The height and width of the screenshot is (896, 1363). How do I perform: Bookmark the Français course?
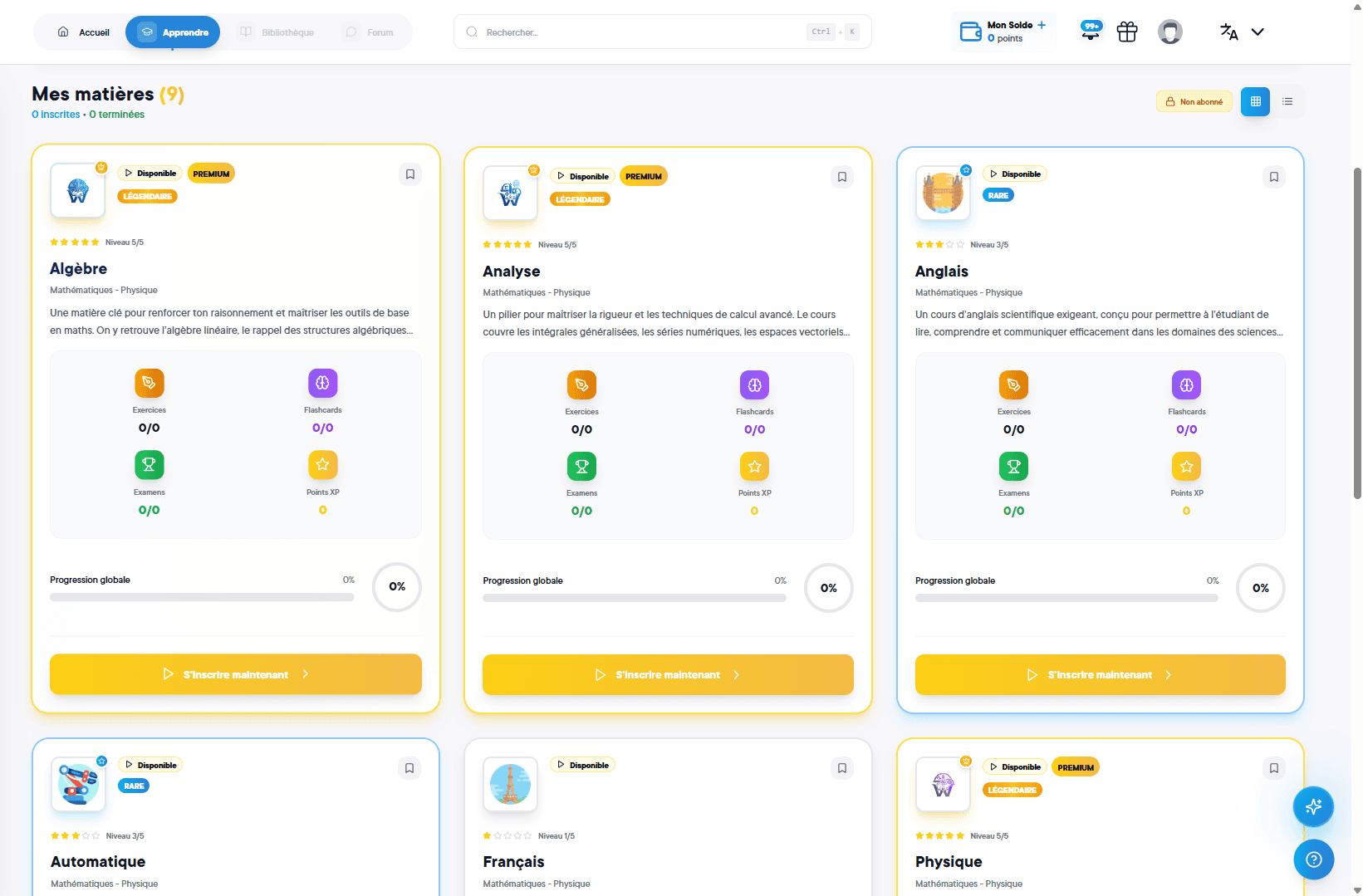(841, 768)
